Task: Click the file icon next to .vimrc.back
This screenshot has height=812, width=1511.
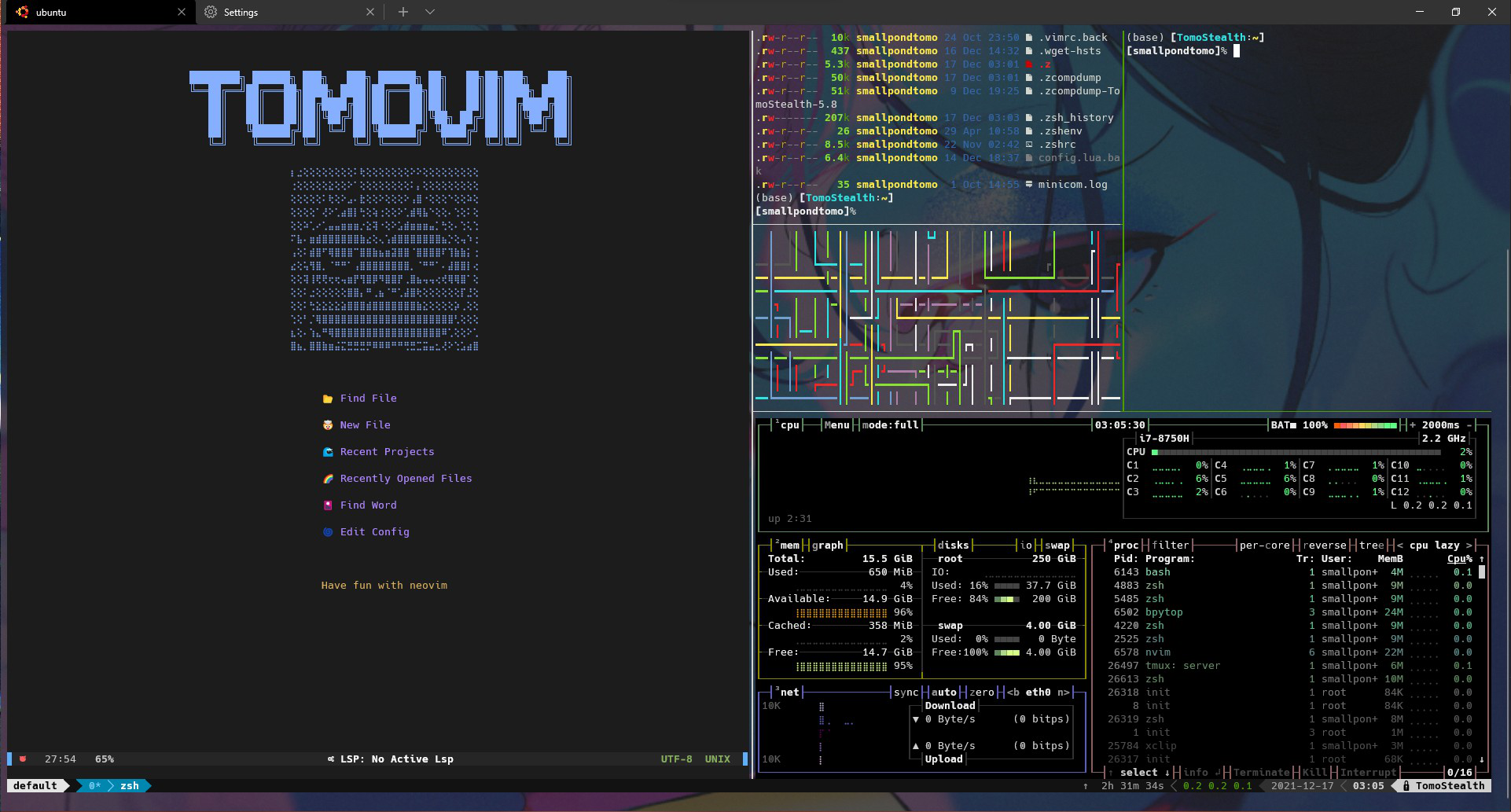Action: [1029, 38]
